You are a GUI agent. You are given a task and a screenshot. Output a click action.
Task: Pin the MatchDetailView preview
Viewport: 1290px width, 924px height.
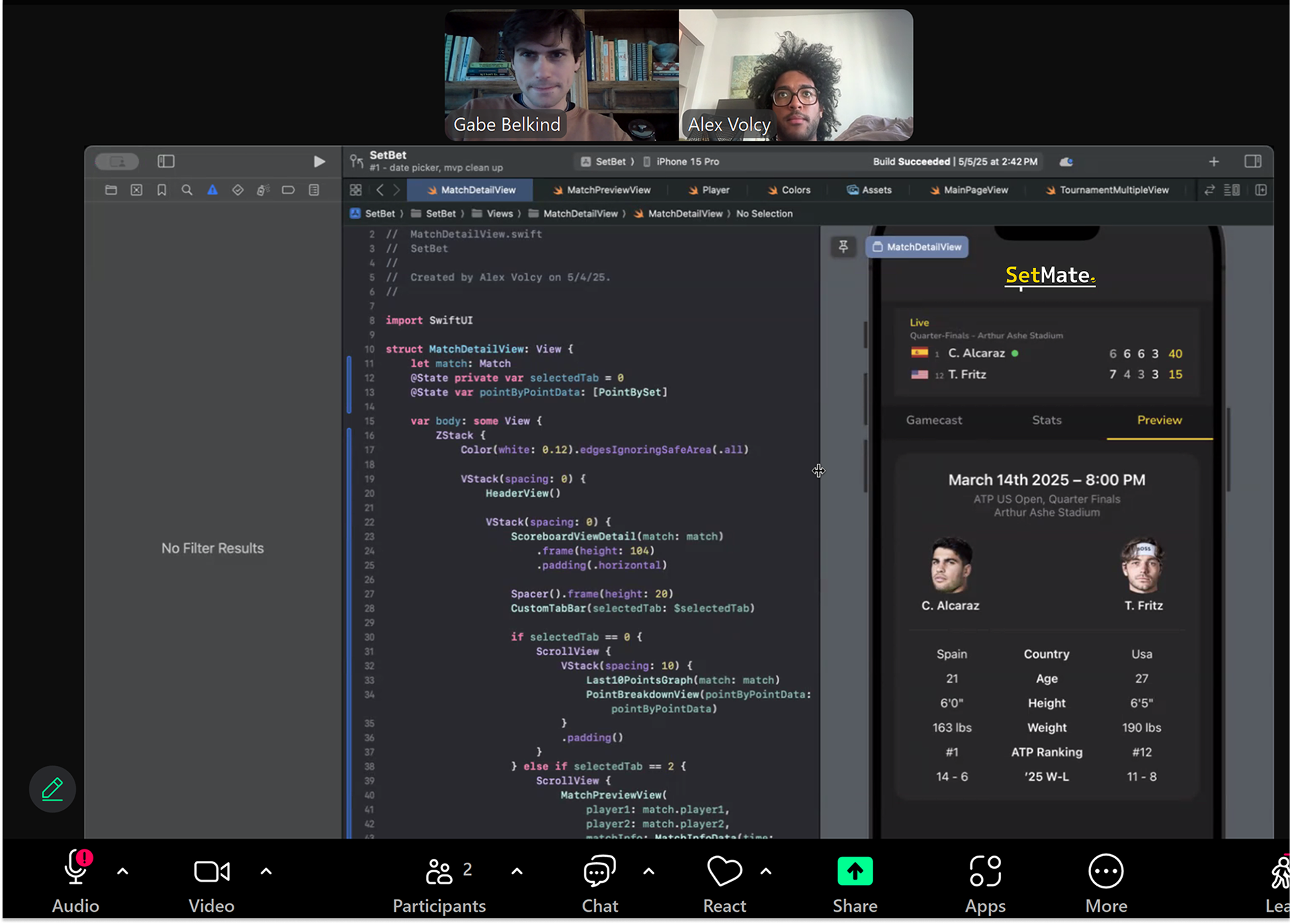point(843,247)
